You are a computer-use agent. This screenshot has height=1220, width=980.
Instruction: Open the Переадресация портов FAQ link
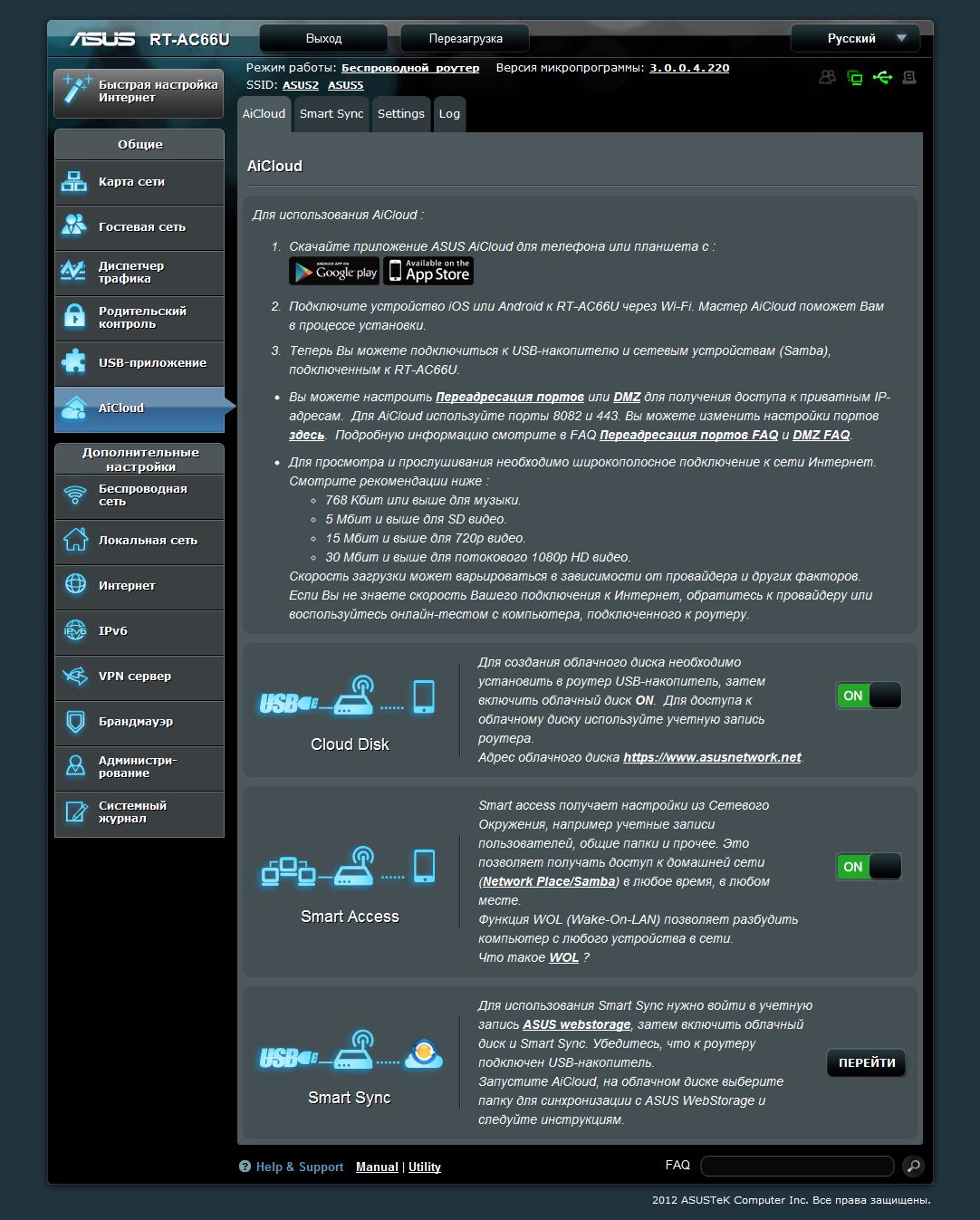[689, 435]
